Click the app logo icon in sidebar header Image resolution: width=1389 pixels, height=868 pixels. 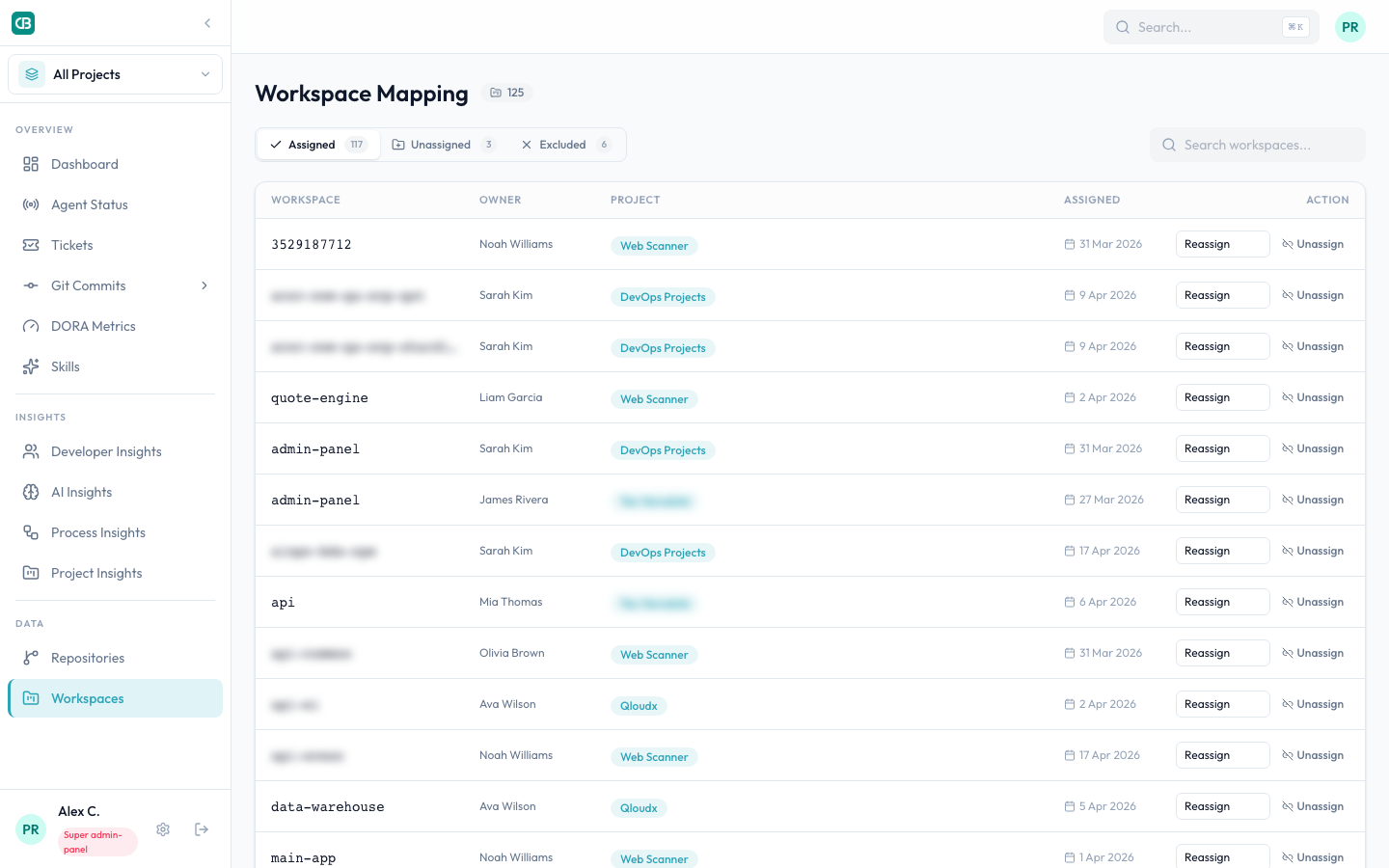(x=23, y=23)
